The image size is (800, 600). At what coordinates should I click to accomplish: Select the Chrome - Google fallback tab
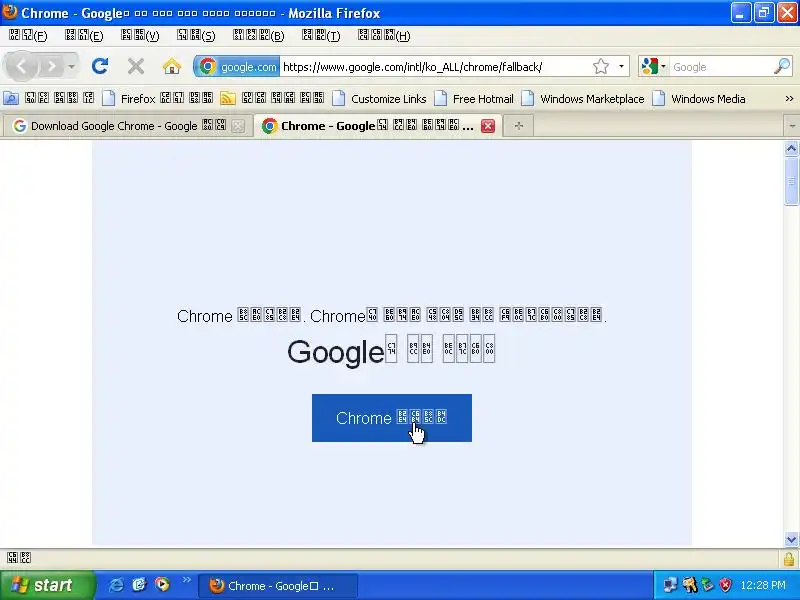(x=369, y=126)
